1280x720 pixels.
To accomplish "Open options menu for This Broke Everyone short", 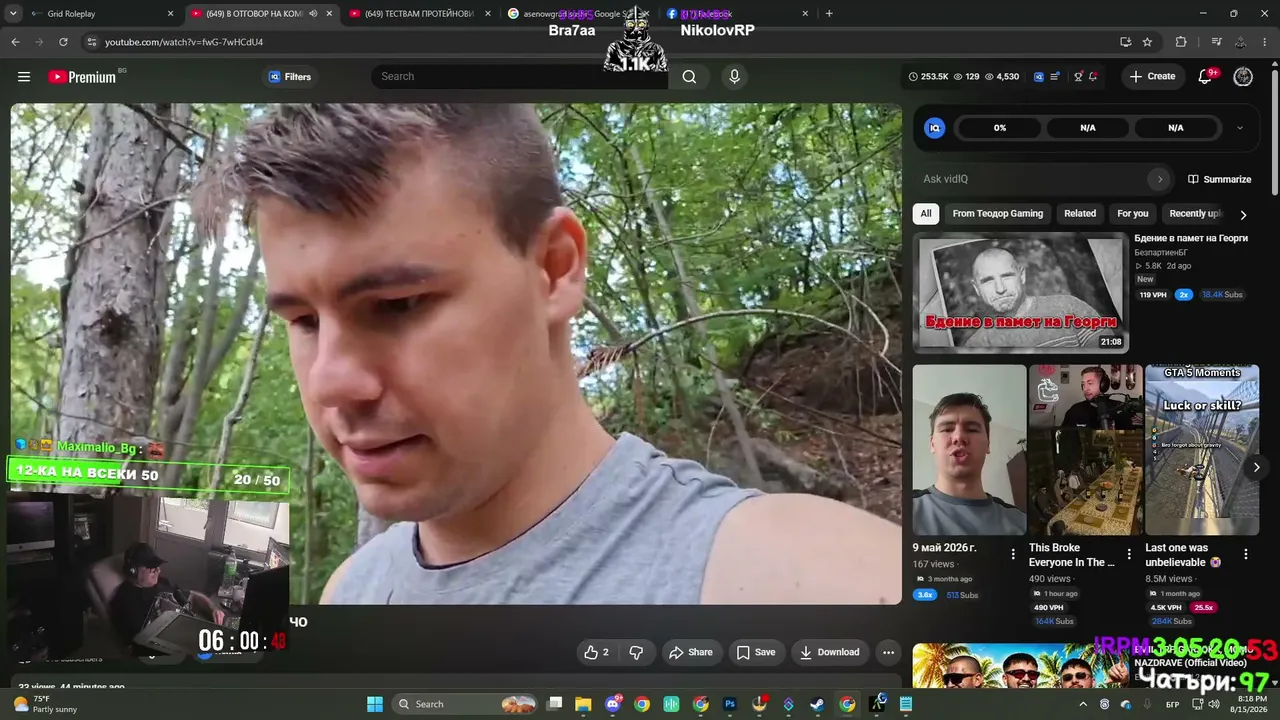I will [x=1129, y=554].
